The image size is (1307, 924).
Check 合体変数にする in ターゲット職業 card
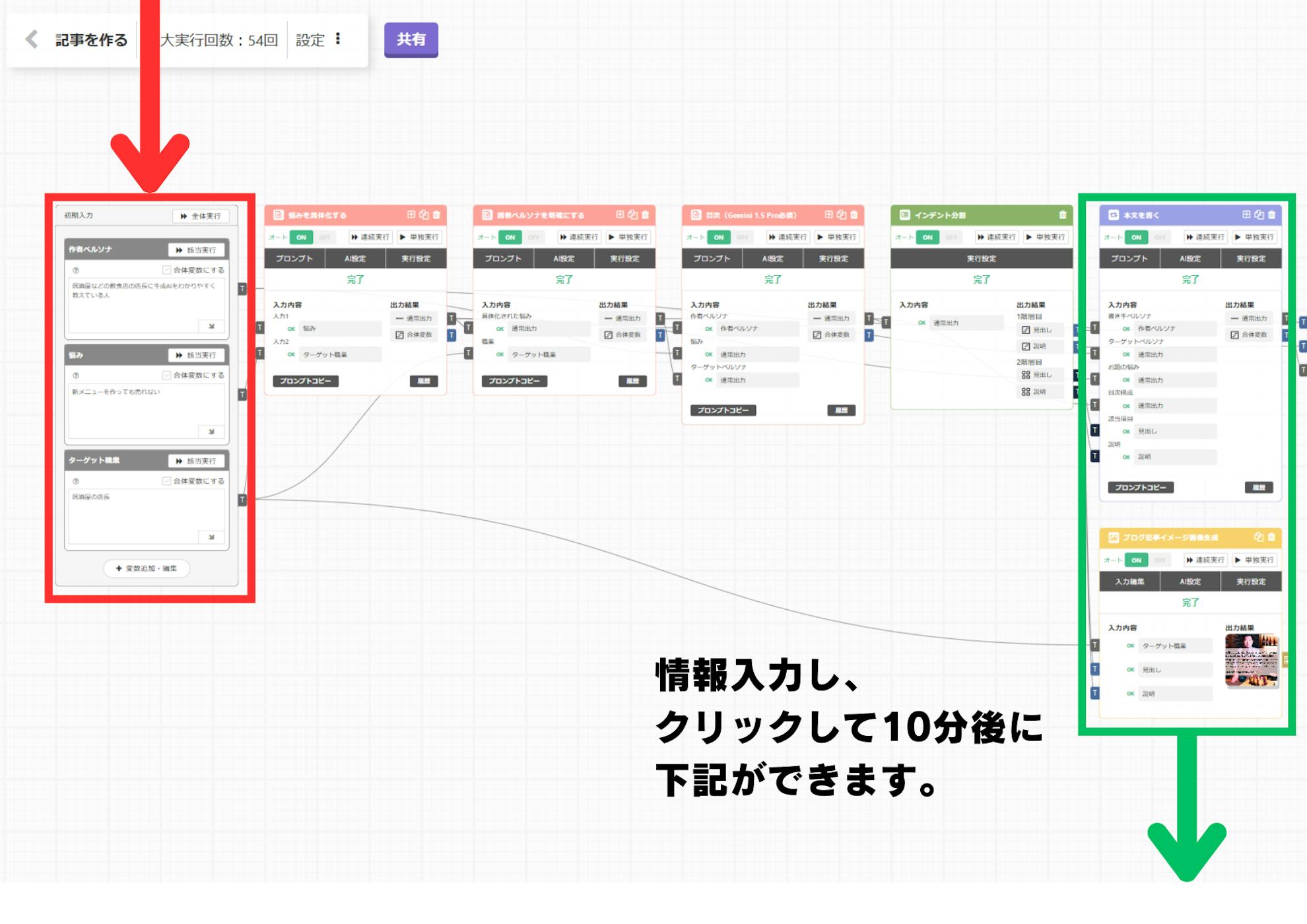pos(167,481)
